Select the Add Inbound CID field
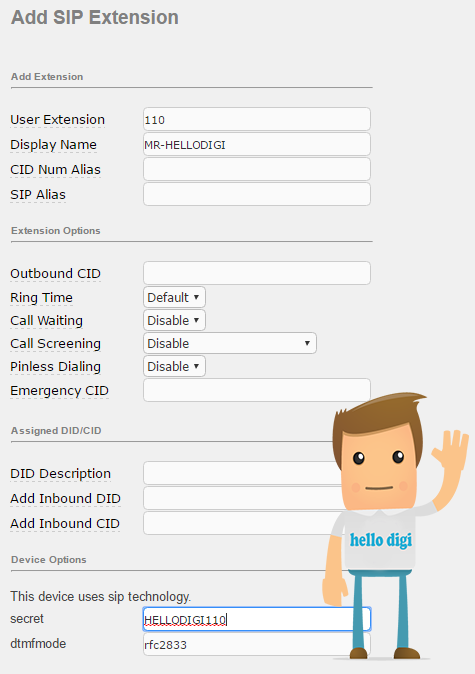475x674 pixels. (243, 523)
